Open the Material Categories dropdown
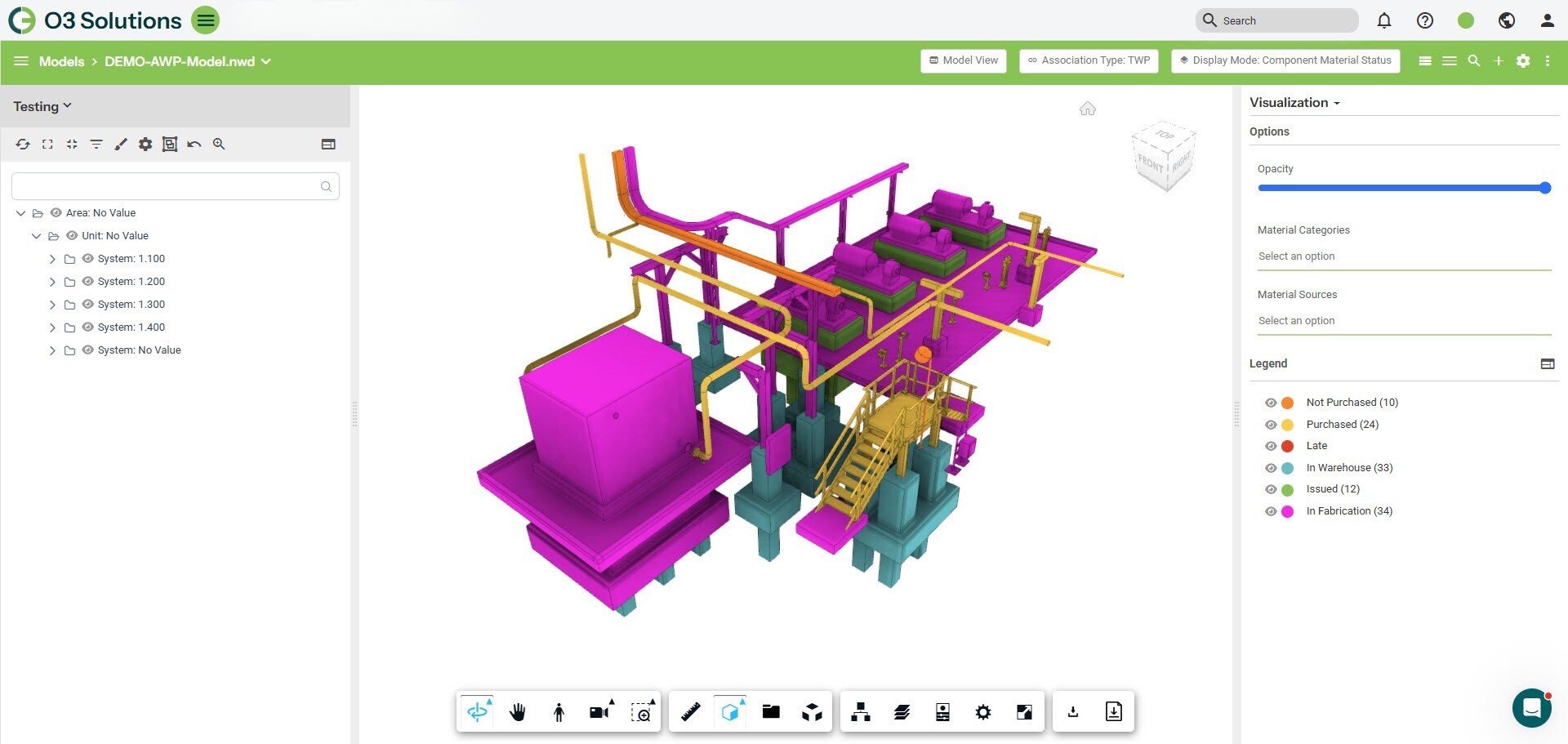Viewport: 1568px width, 744px height. tap(1403, 256)
